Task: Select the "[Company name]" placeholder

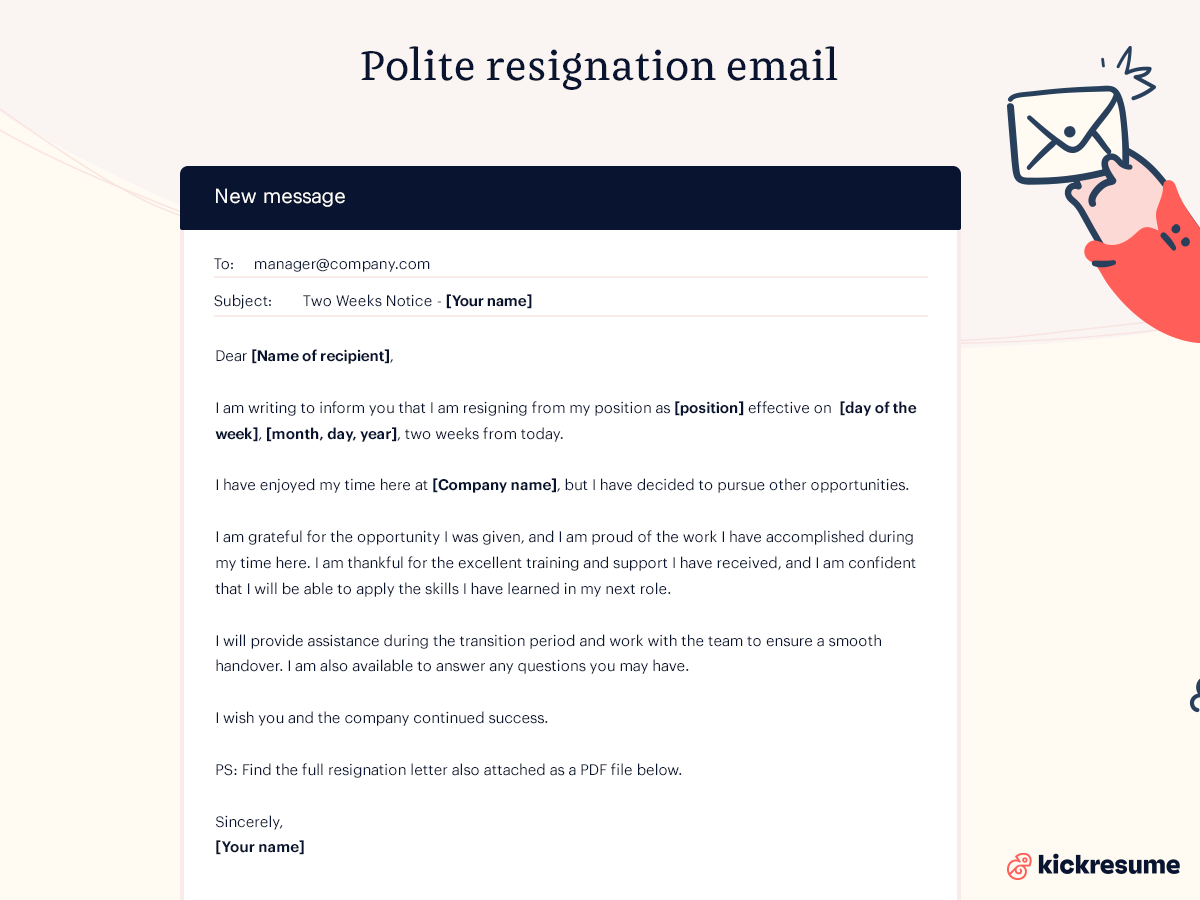Action: 494,485
